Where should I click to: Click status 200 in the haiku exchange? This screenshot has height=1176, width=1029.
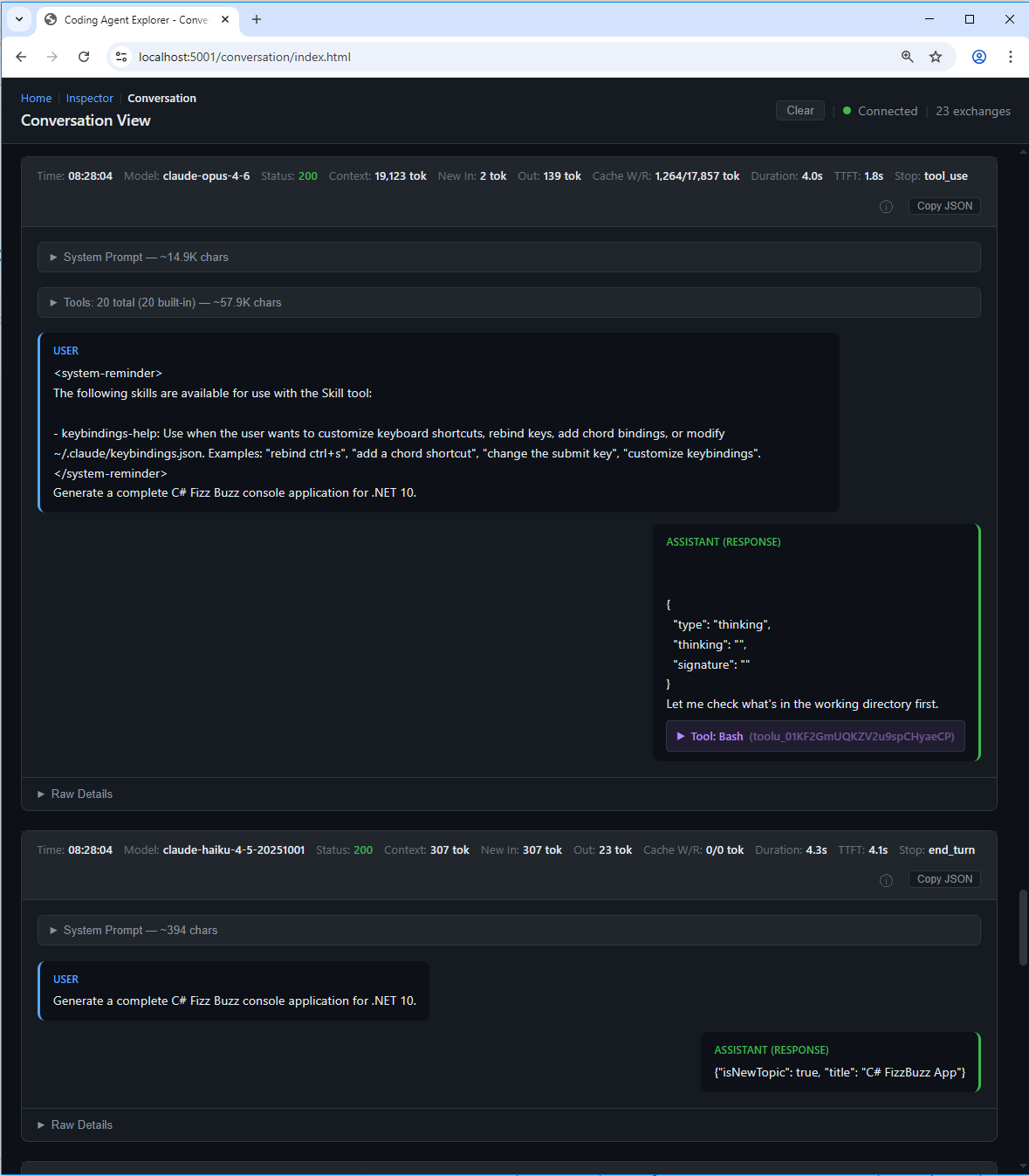tap(363, 850)
